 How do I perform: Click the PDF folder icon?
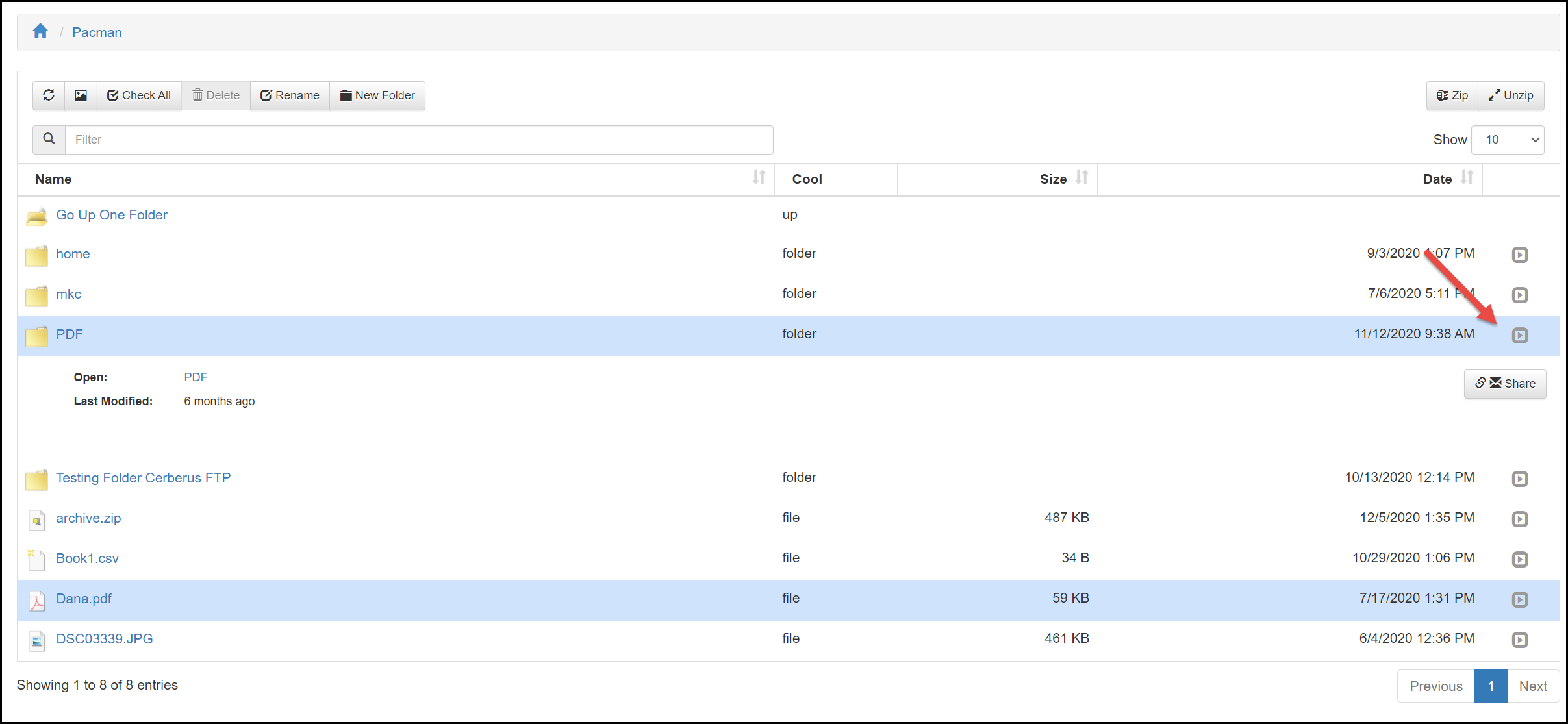[x=37, y=336]
